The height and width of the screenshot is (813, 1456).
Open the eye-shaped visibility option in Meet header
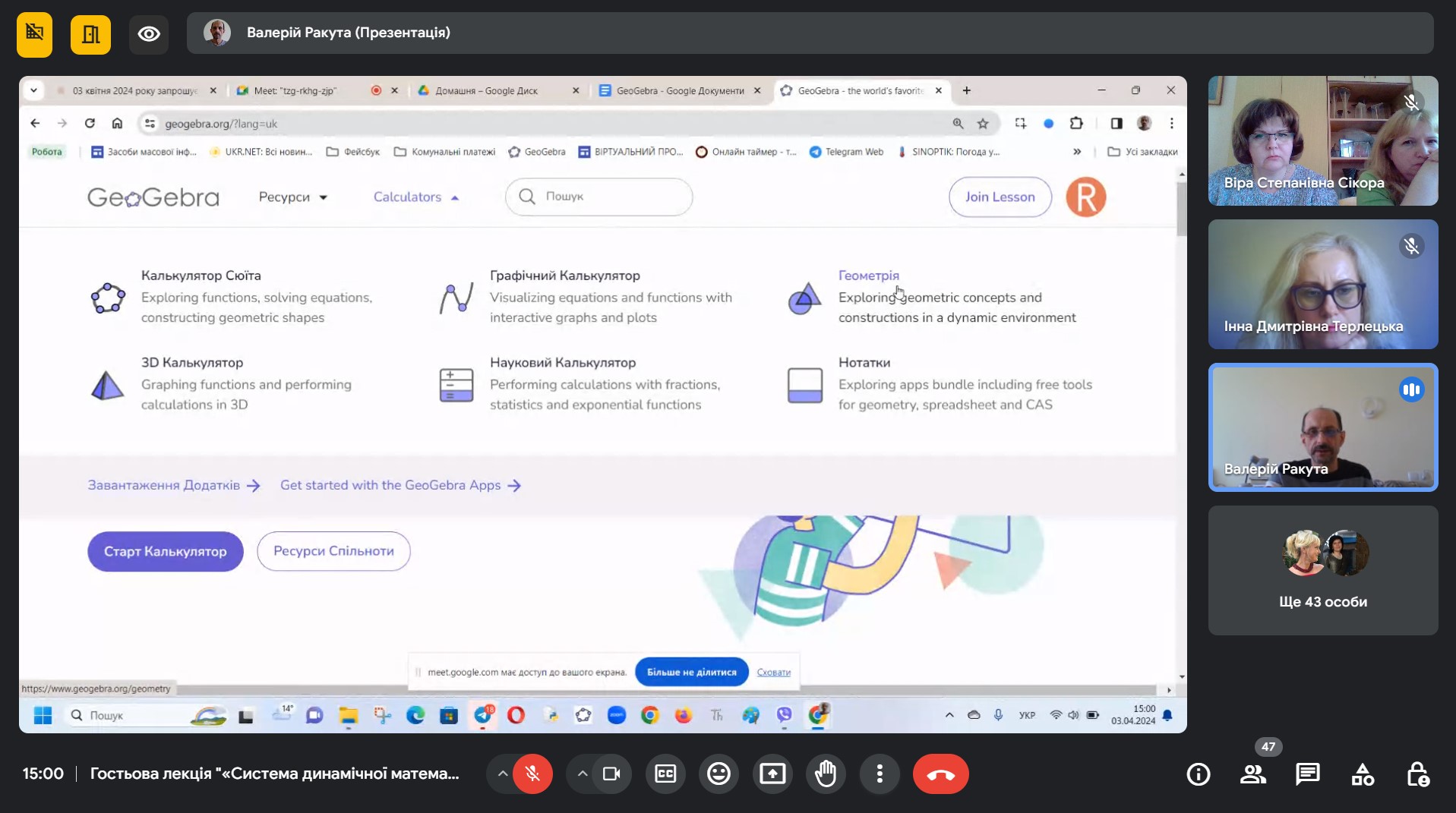tap(149, 33)
